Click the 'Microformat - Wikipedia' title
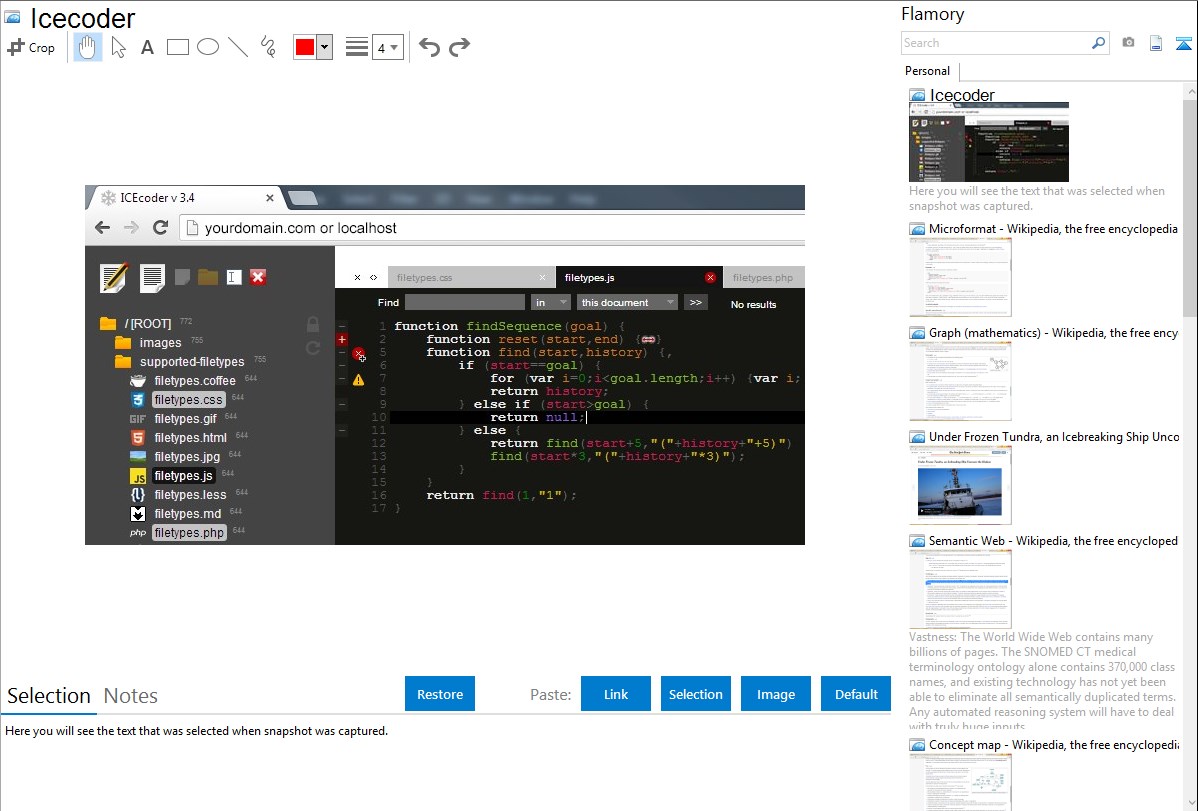Viewport: 1198px width, 811px height. (1053, 229)
